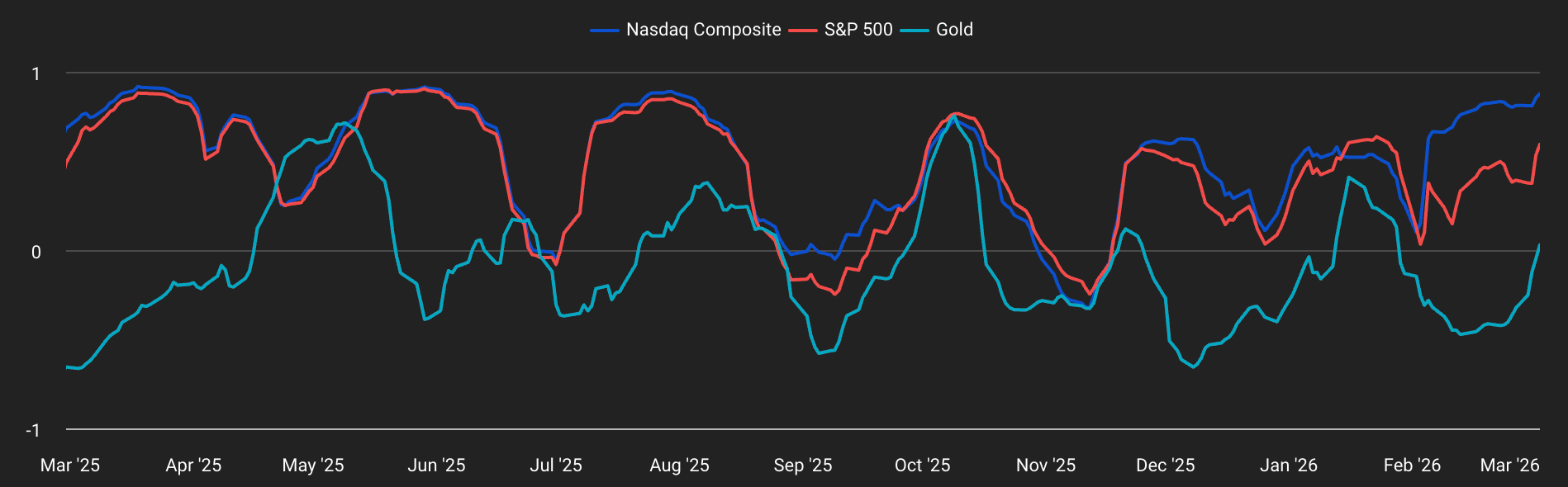Select the May '25 x-axis label
This screenshot has width=1568, height=487.
pos(313,466)
